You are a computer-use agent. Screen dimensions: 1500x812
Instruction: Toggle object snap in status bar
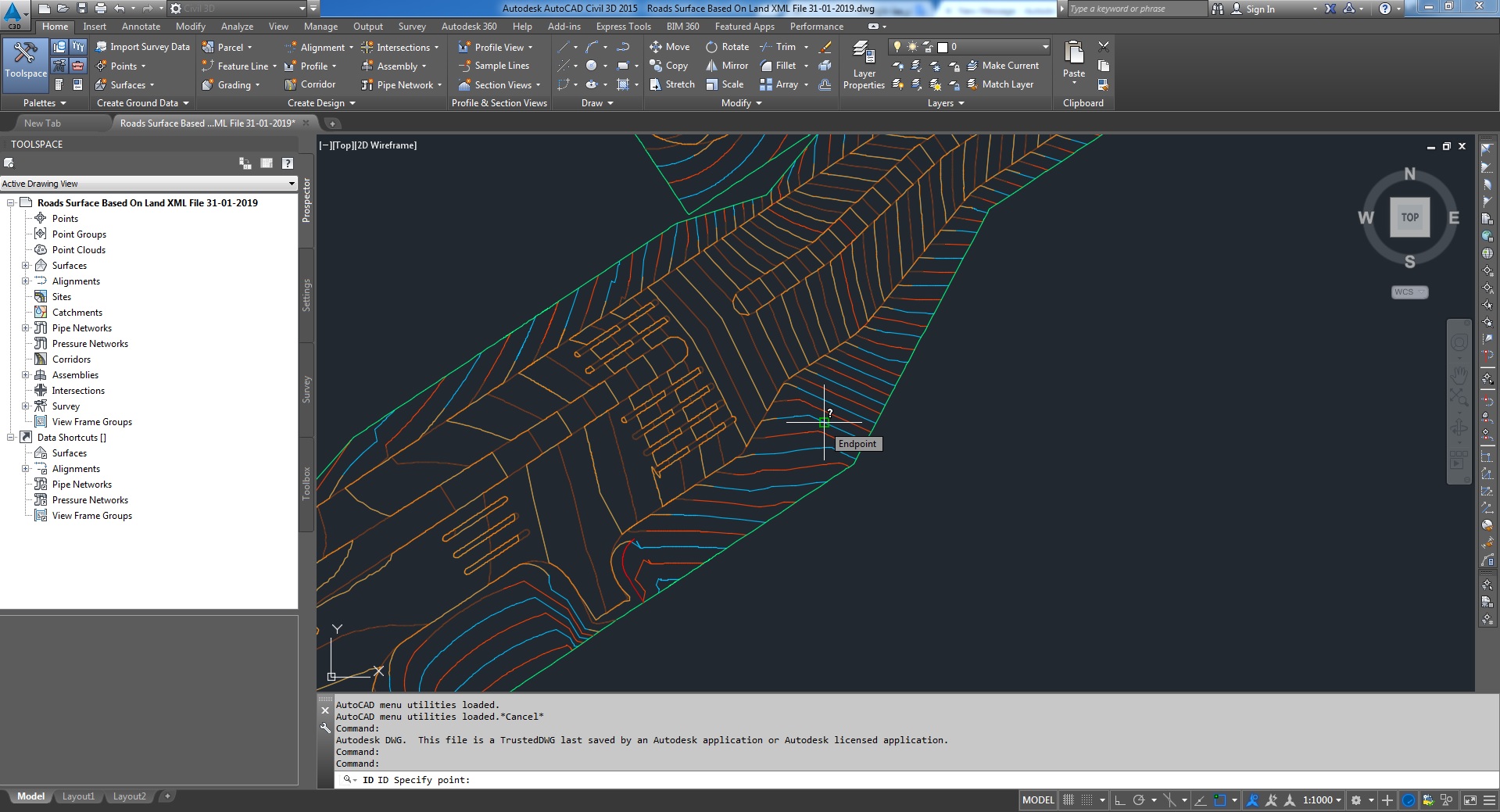click(1219, 799)
